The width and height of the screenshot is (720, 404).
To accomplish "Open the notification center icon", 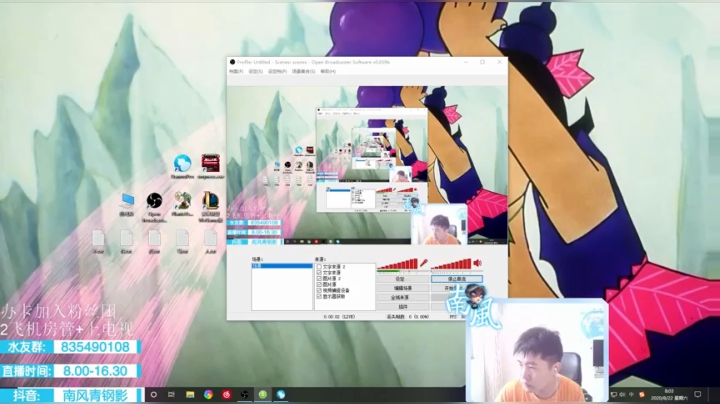I will [698, 394].
